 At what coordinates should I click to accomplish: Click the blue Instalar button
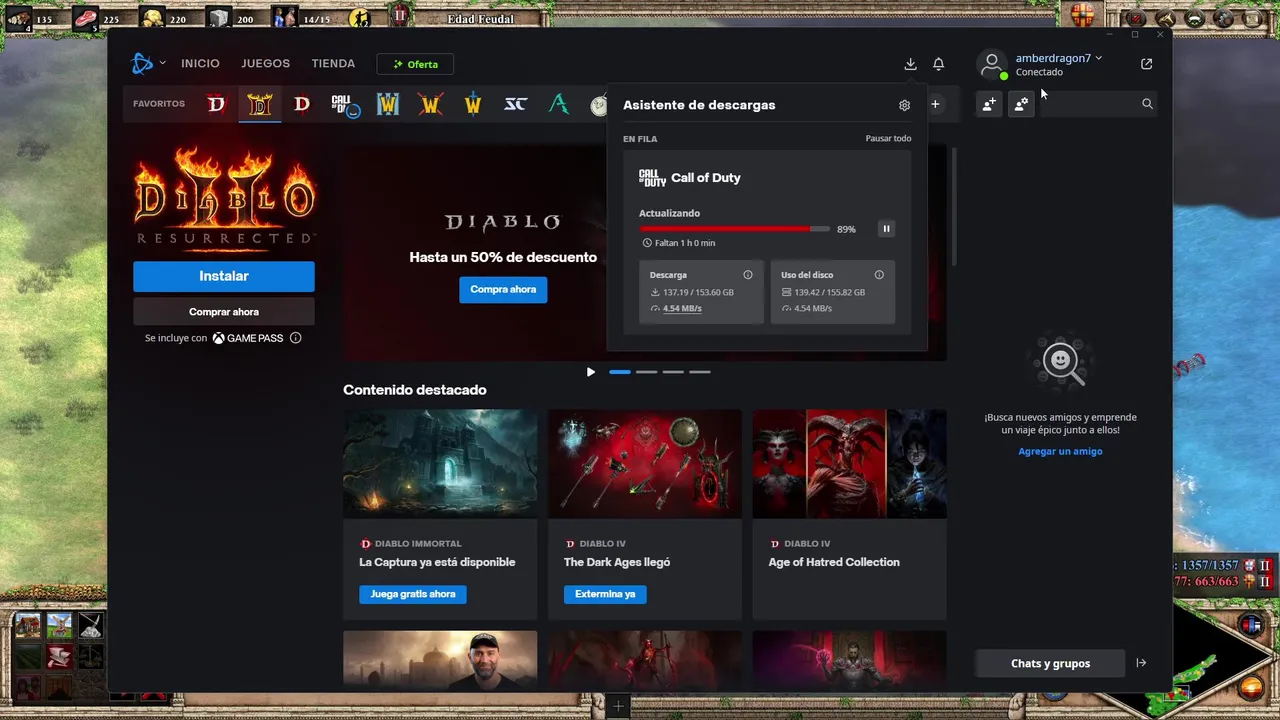click(x=224, y=276)
